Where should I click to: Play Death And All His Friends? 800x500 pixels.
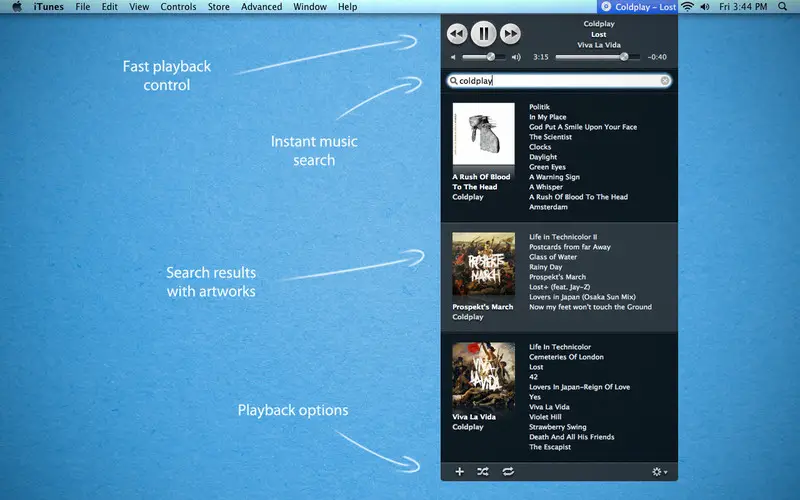(x=571, y=437)
